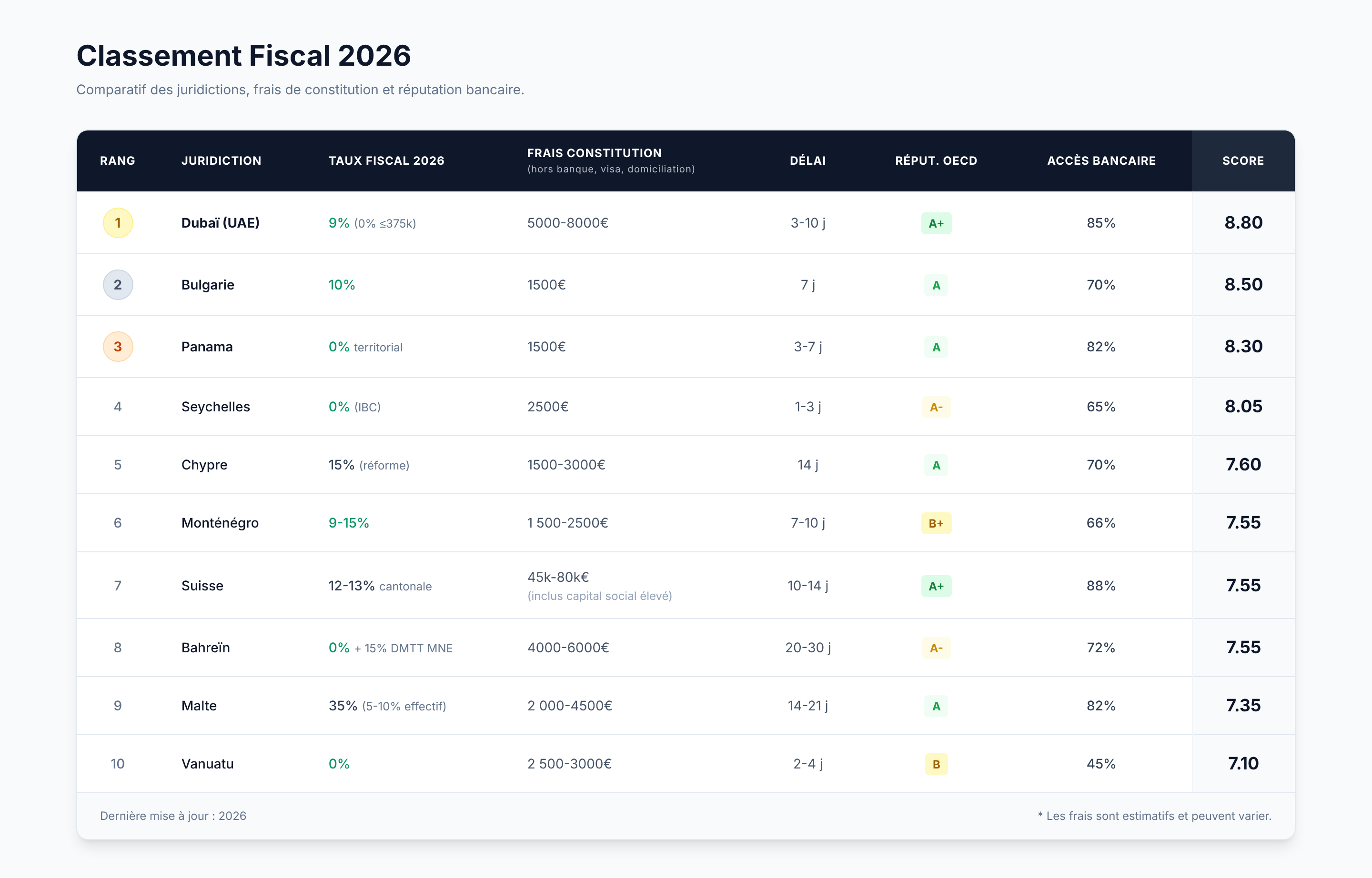Click the DÉLAI column header

[807, 161]
